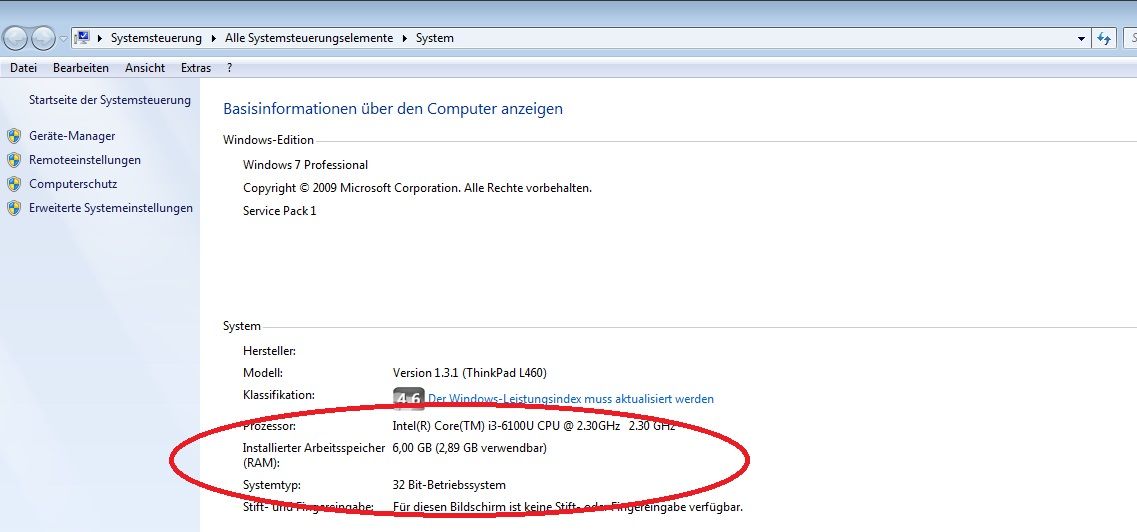This screenshot has height=532, width=1137.
Task: Click the 32 Bit-Betriebssystem value
Action: click(449, 485)
